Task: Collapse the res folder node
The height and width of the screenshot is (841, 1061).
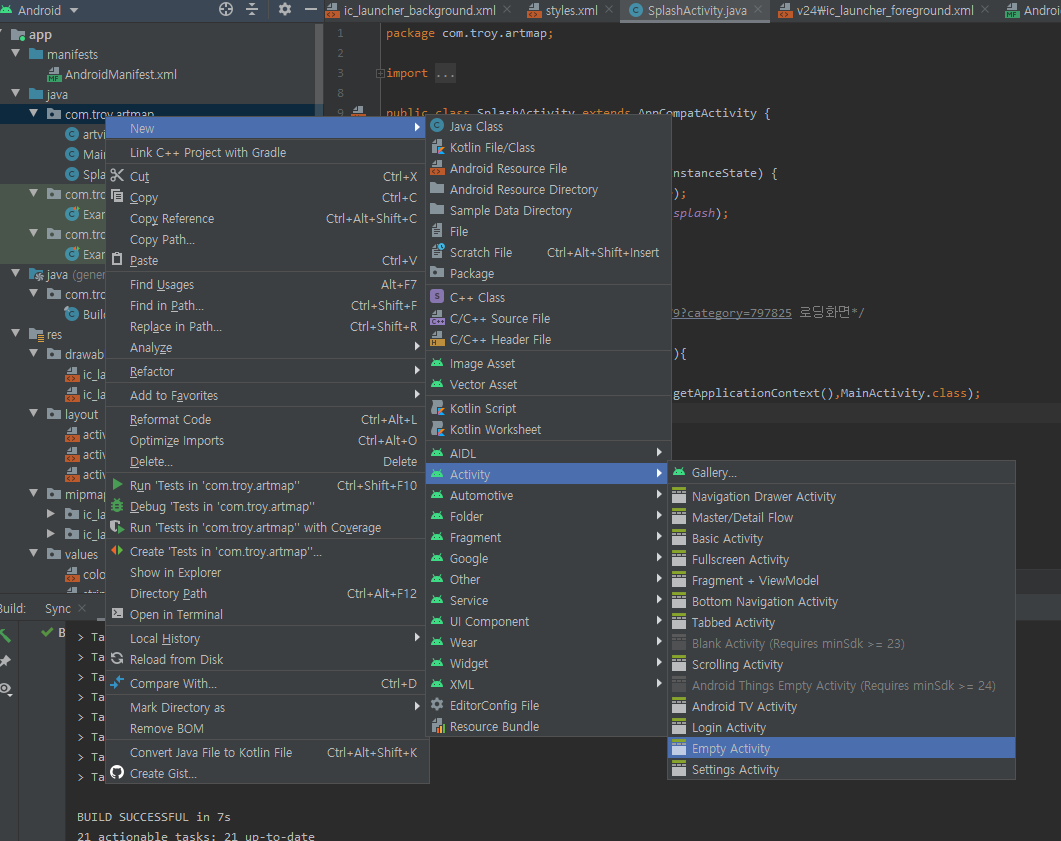Action: point(16,333)
